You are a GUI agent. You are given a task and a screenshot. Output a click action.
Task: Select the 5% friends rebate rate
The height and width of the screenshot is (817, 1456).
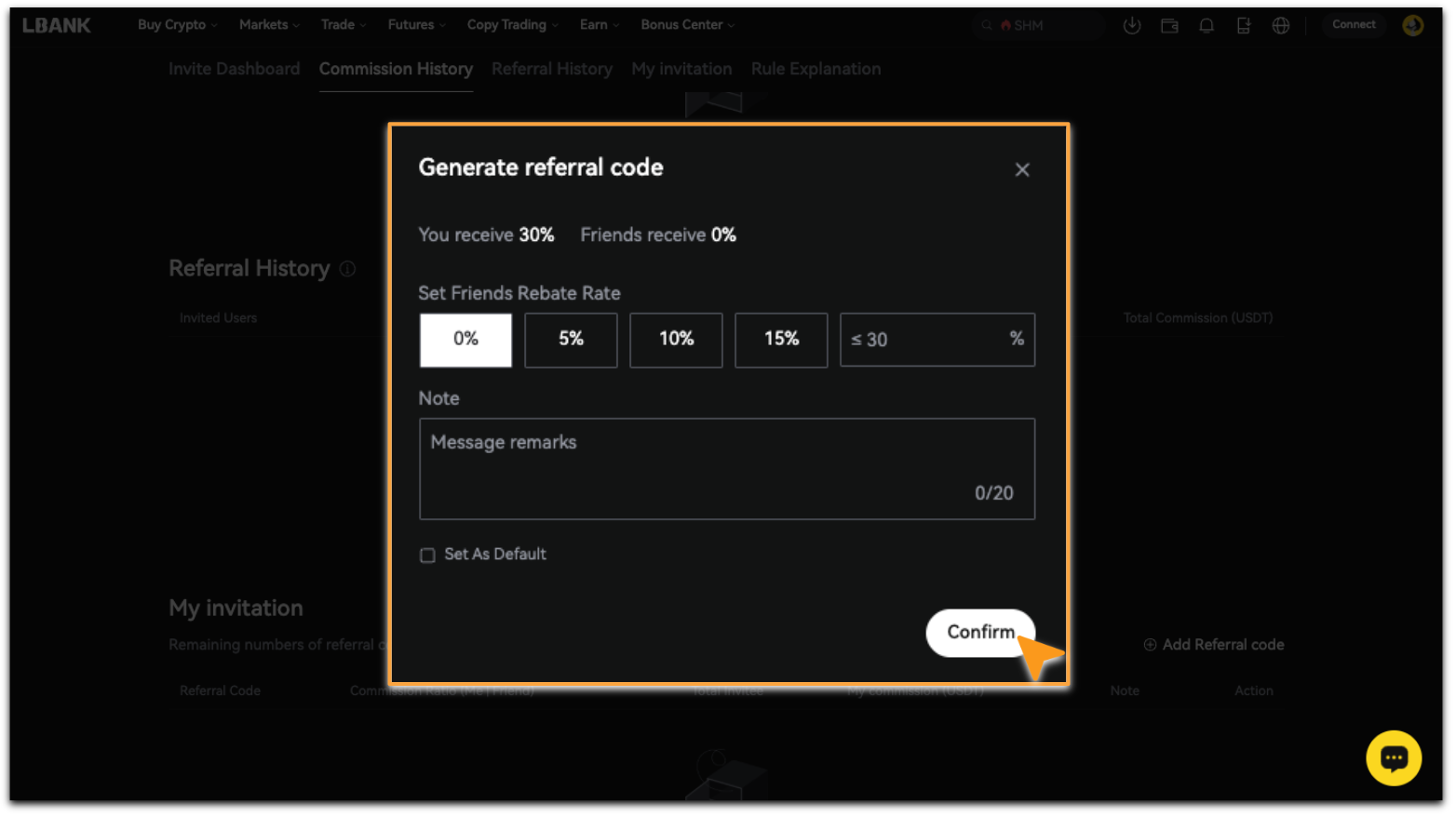[x=571, y=340]
